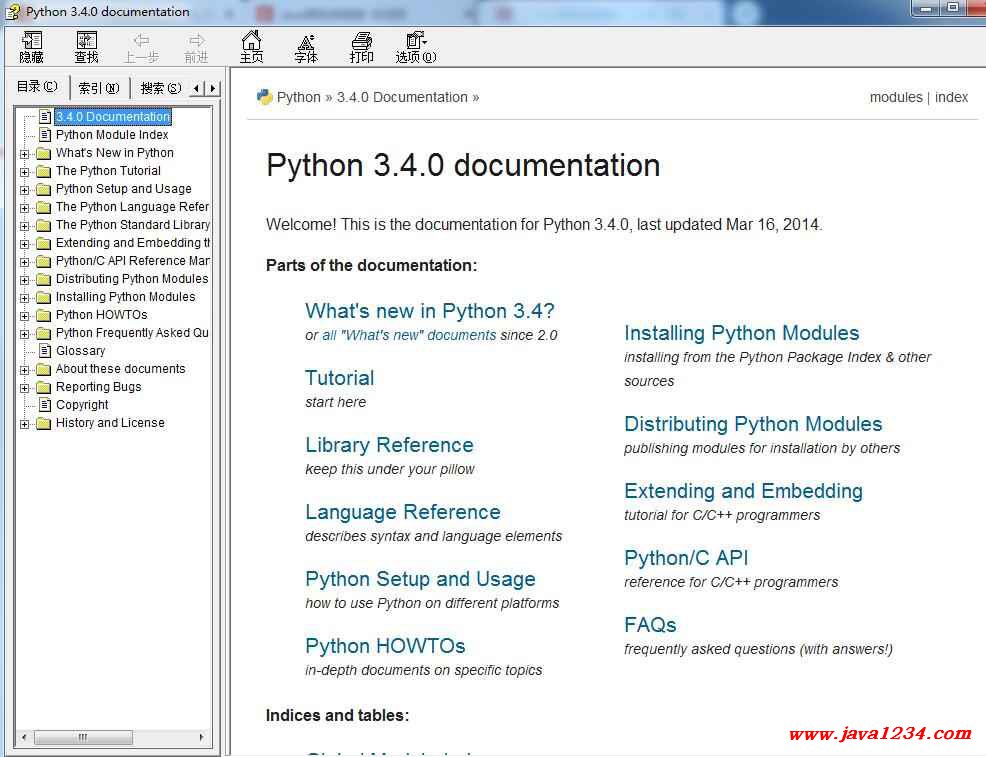The height and width of the screenshot is (757, 986).
Task: Click the Back (上一步) toolbar arrow
Action: 141,47
